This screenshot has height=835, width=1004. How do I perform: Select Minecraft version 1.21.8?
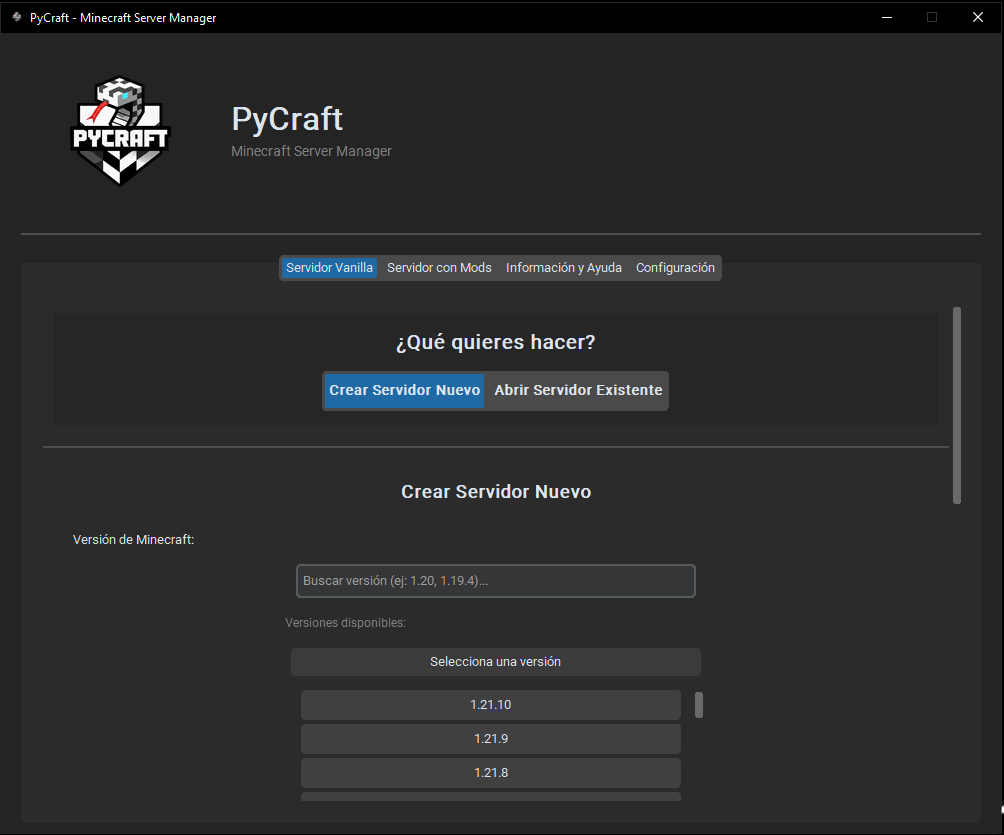(x=490, y=772)
